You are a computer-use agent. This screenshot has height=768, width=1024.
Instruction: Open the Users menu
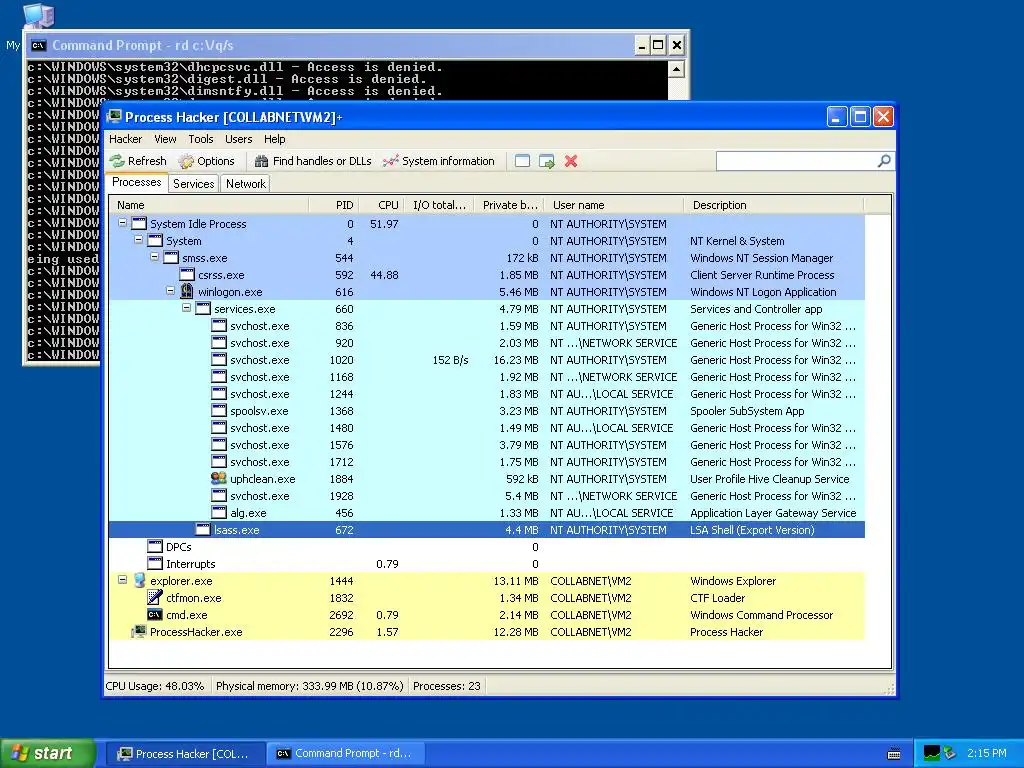point(238,139)
